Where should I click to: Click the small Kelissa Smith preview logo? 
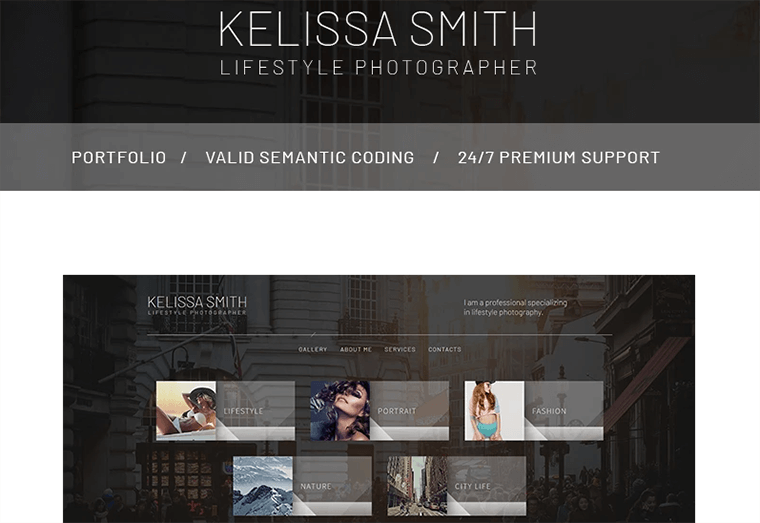point(197,305)
